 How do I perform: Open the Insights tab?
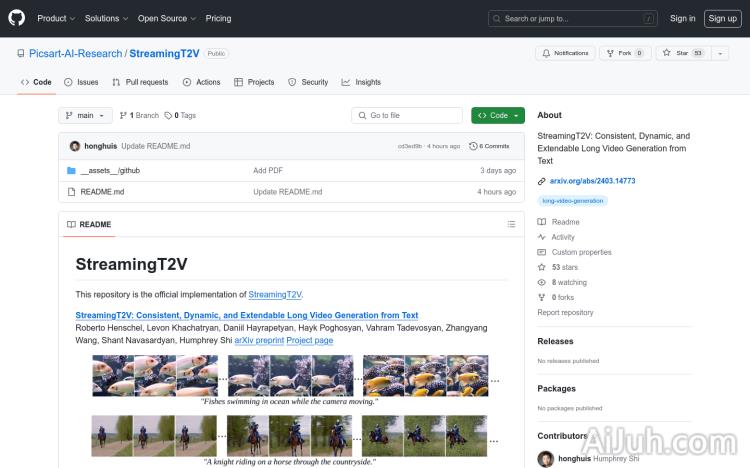[x=361, y=82]
